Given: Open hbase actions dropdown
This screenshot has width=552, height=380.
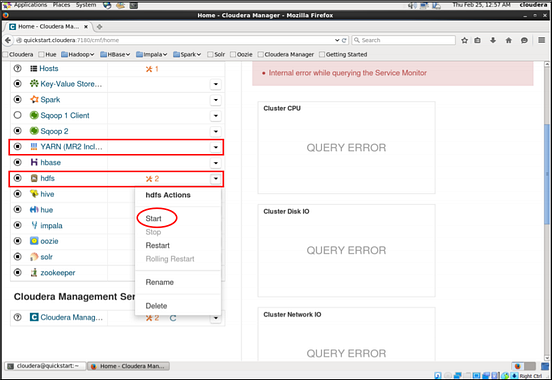Looking at the screenshot, I should [x=215, y=163].
